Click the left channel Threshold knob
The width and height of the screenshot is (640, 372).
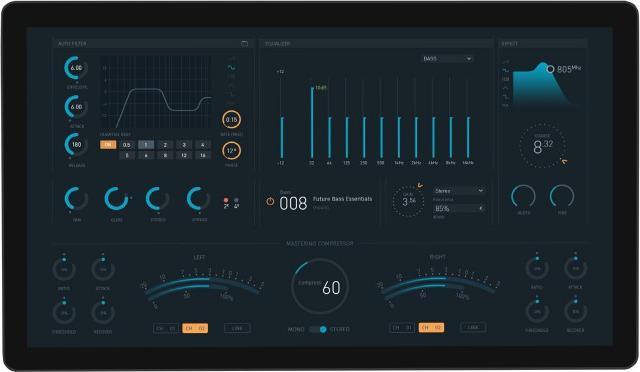pyautogui.click(x=64, y=312)
